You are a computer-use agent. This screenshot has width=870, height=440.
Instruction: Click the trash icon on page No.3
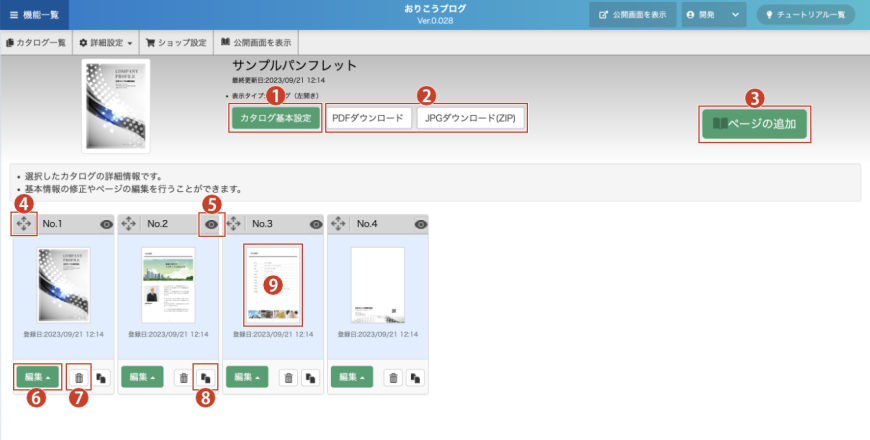(x=288, y=377)
